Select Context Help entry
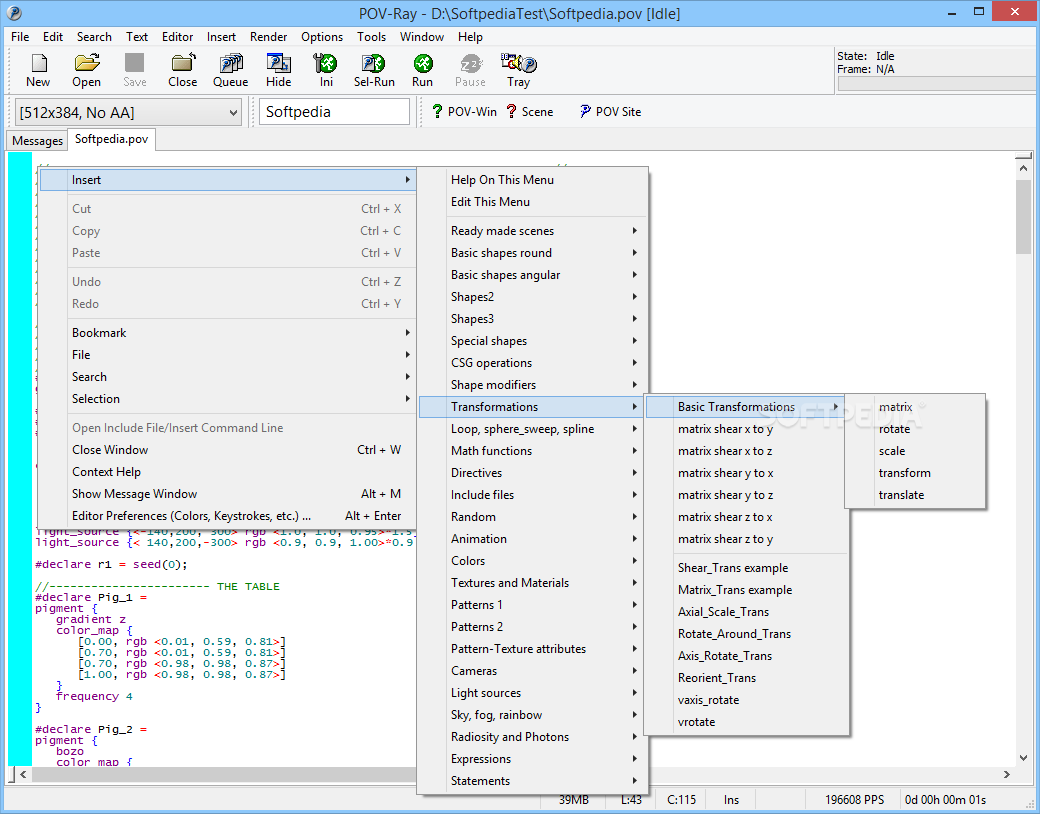 click(228, 472)
